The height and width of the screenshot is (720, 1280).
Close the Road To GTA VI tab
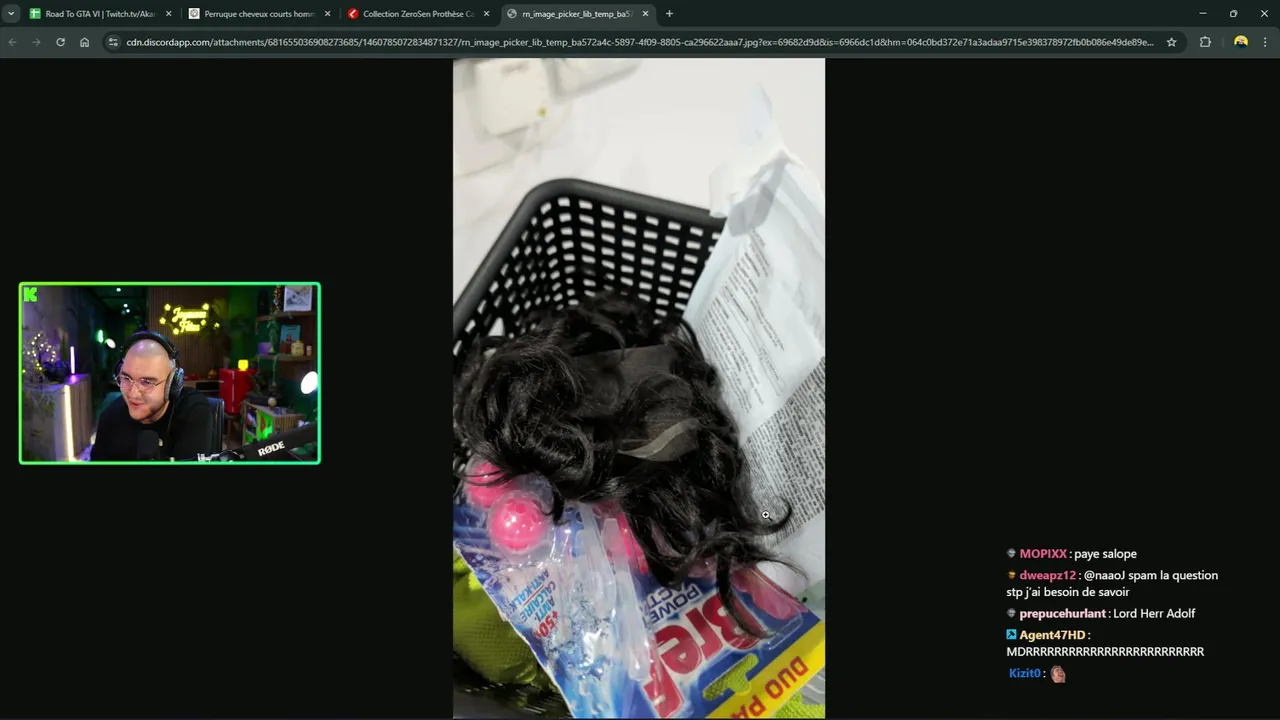[x=168, y=14]
